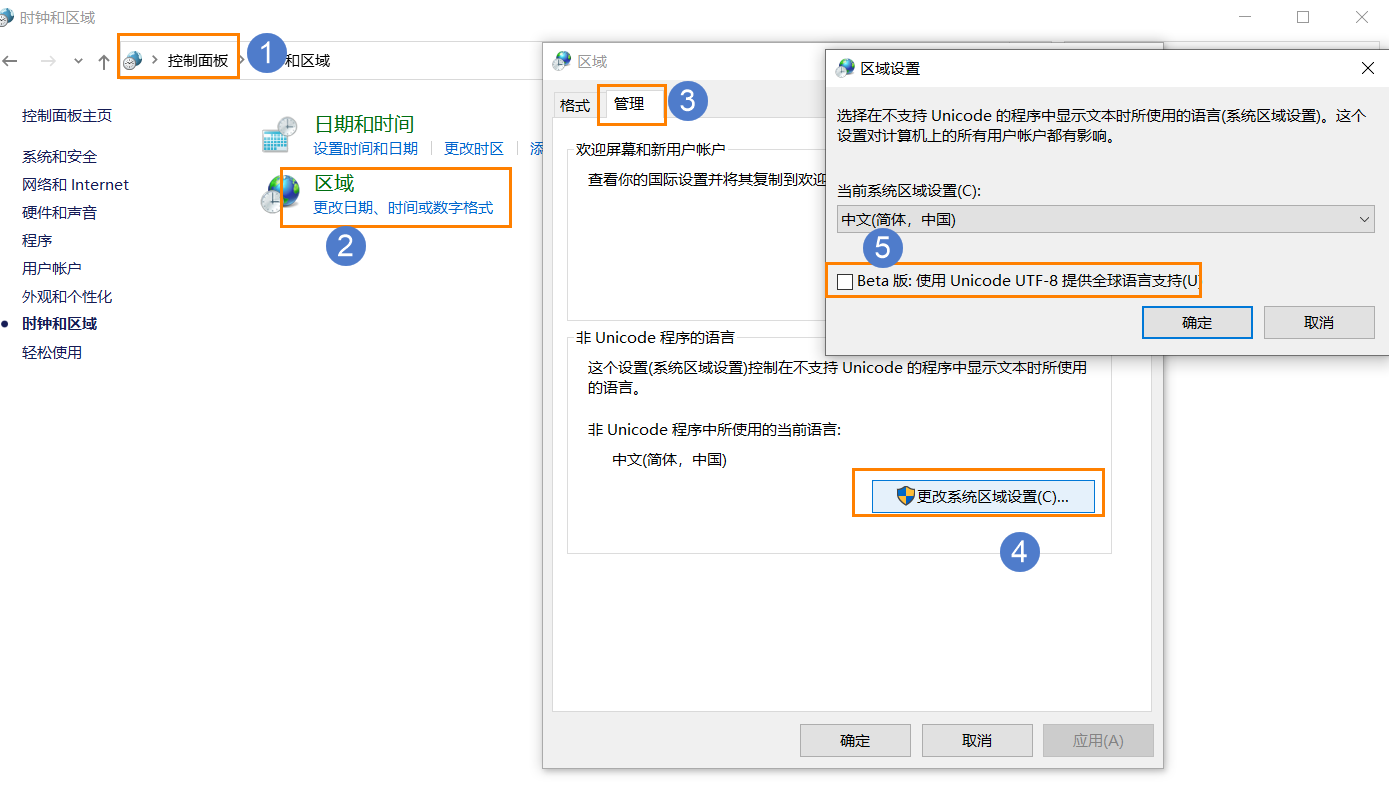Click 取消 in the 区域 dialog
Screen dimensions: 1389x786
coord(977,741)
